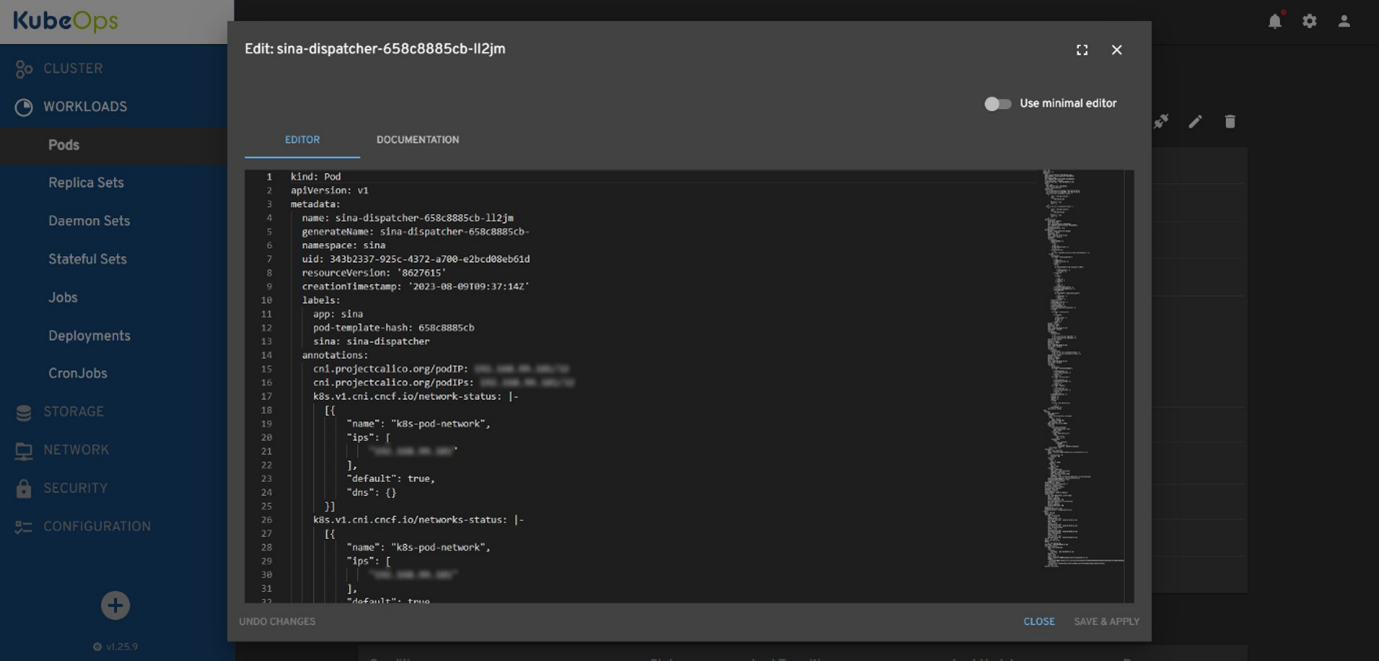1379x661 pixels.
Task: Click the round plus create button
Action: (115, 605)
